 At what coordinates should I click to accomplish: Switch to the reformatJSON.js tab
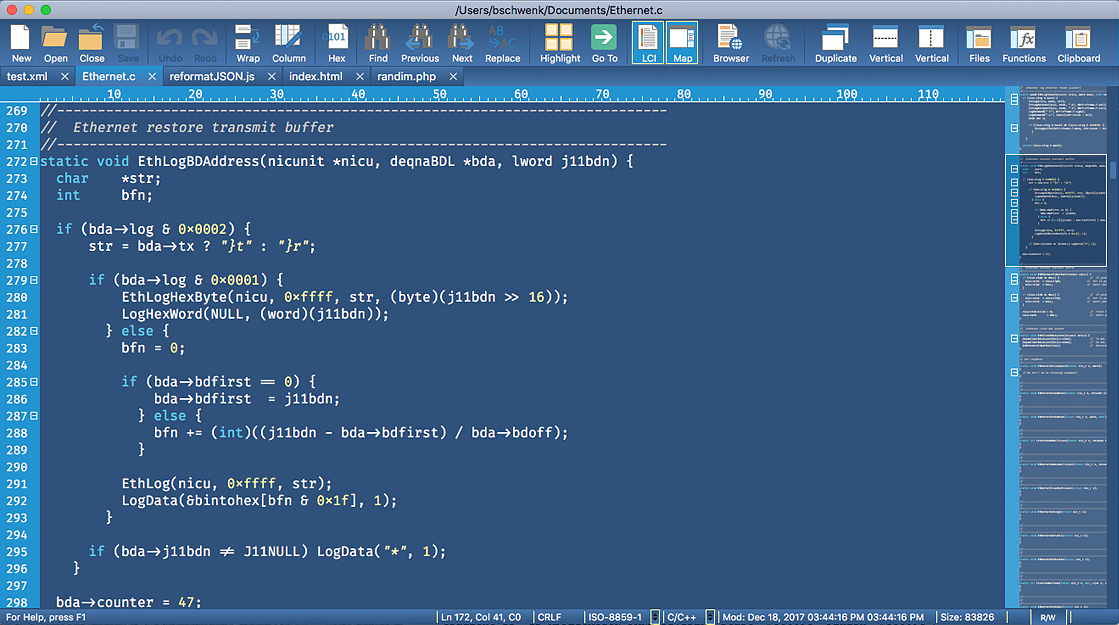coord(212,76)
